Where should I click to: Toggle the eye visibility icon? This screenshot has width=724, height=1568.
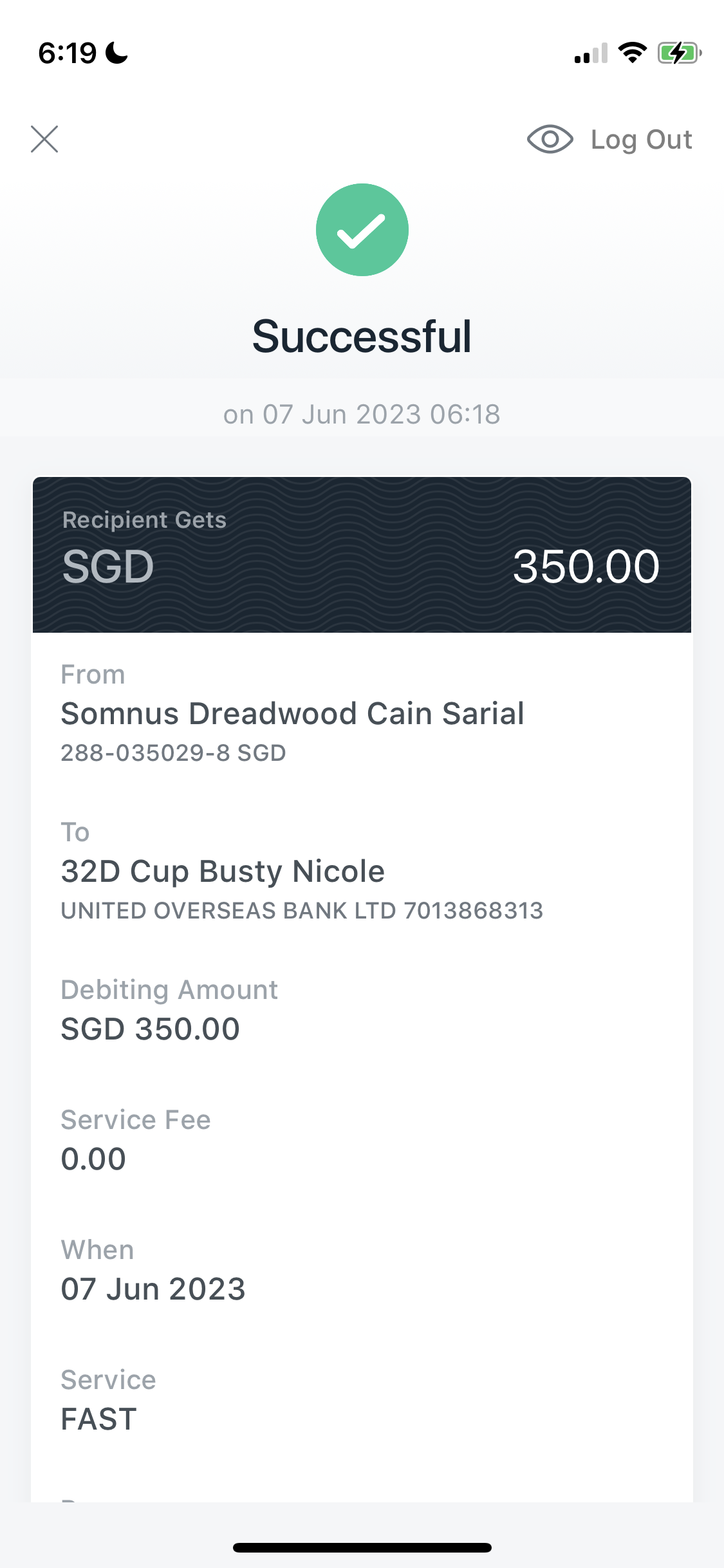pyautogui.click(x=550, y=139)
